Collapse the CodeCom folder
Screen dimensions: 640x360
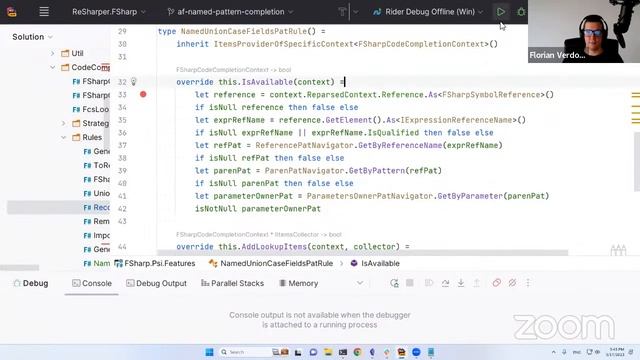click(x=52, y=67)
